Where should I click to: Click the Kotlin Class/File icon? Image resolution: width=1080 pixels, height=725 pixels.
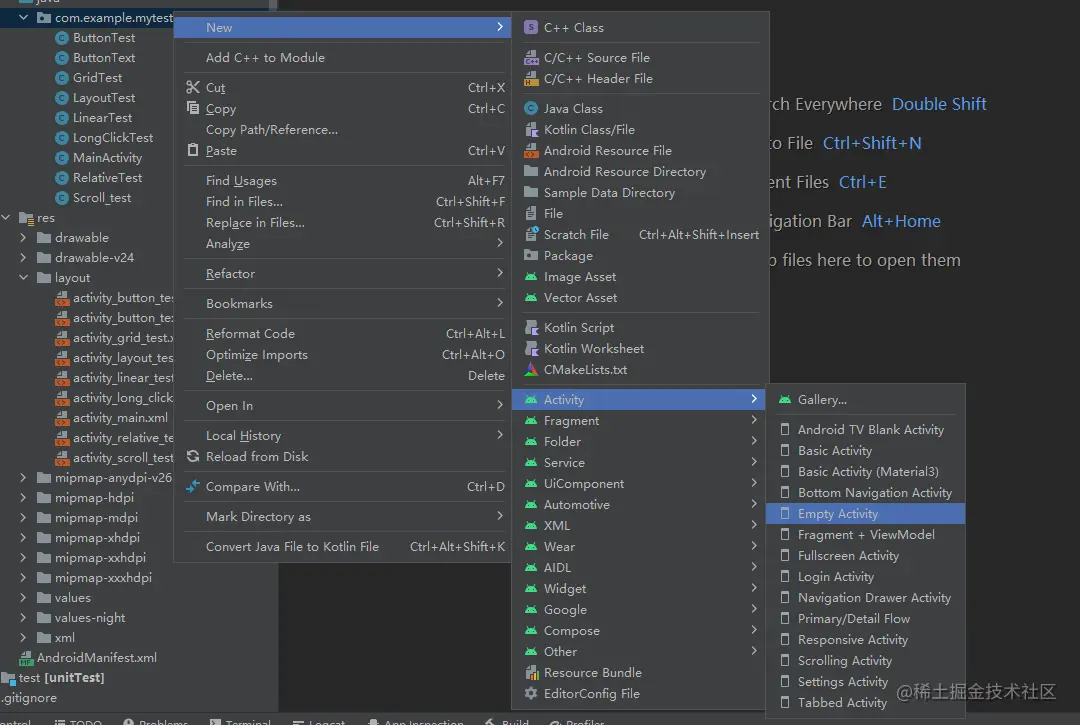(x=530, y=129)
